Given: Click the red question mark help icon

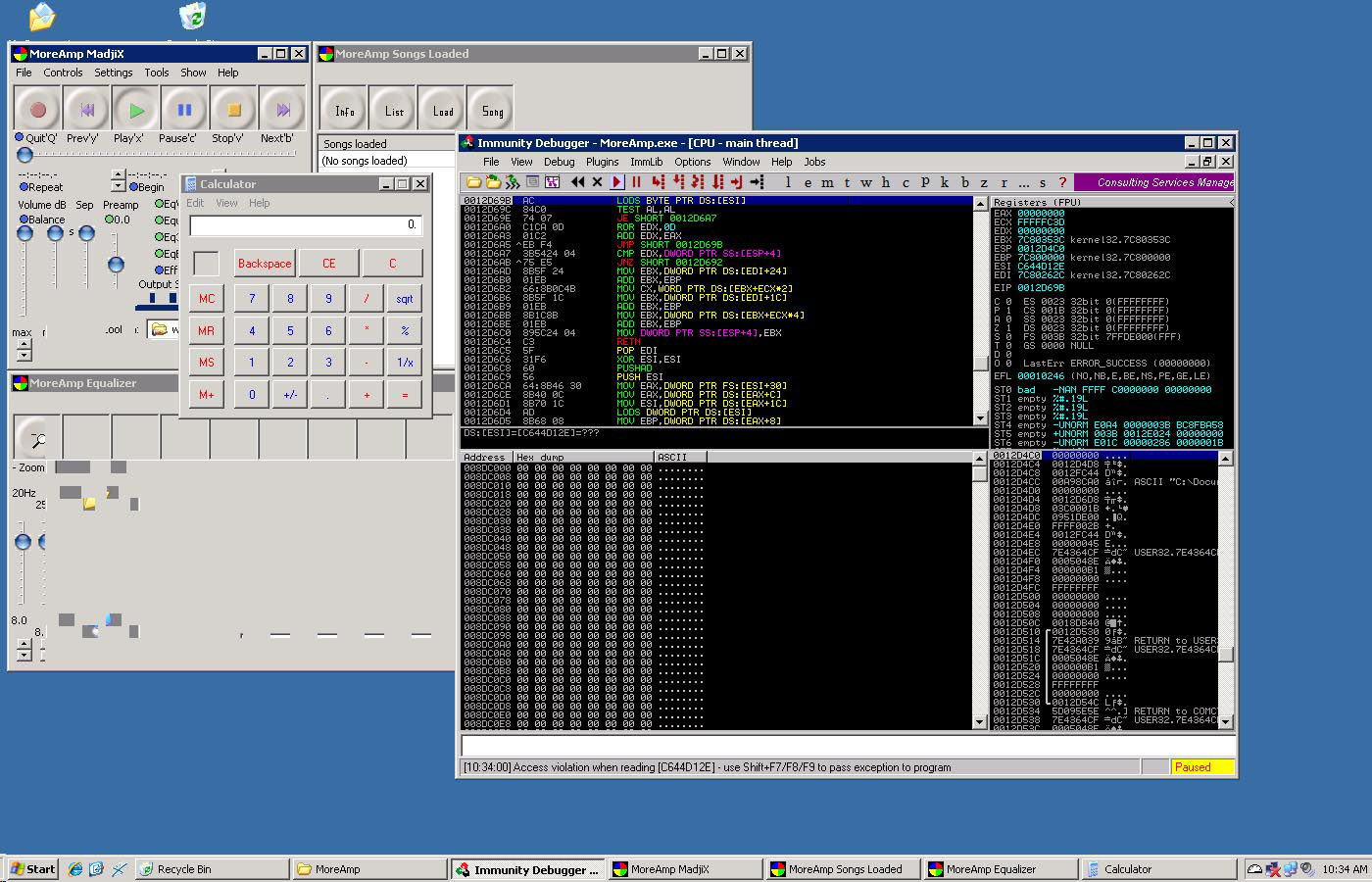Looking at the screenshot, I should (x=1062, y=182).
